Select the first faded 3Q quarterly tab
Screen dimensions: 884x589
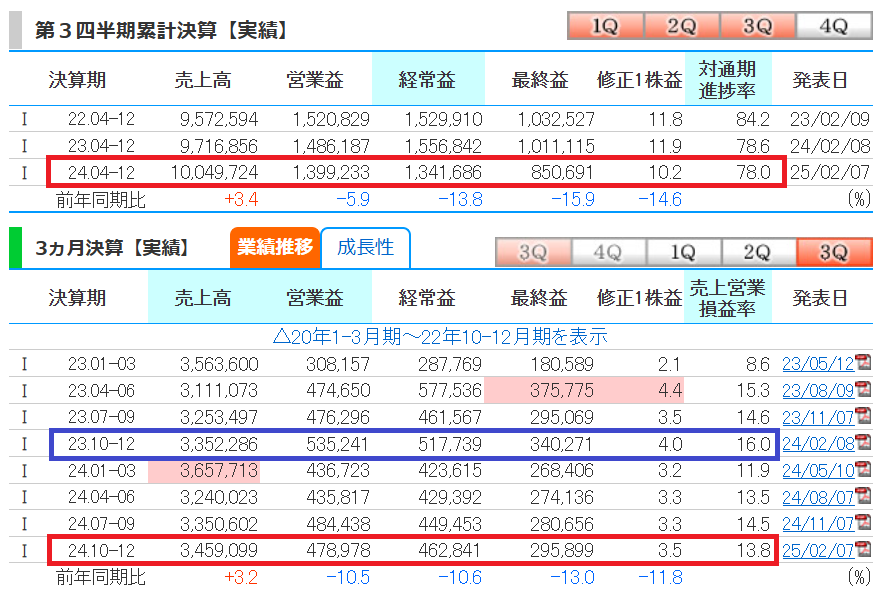click(x=533, y=252)
